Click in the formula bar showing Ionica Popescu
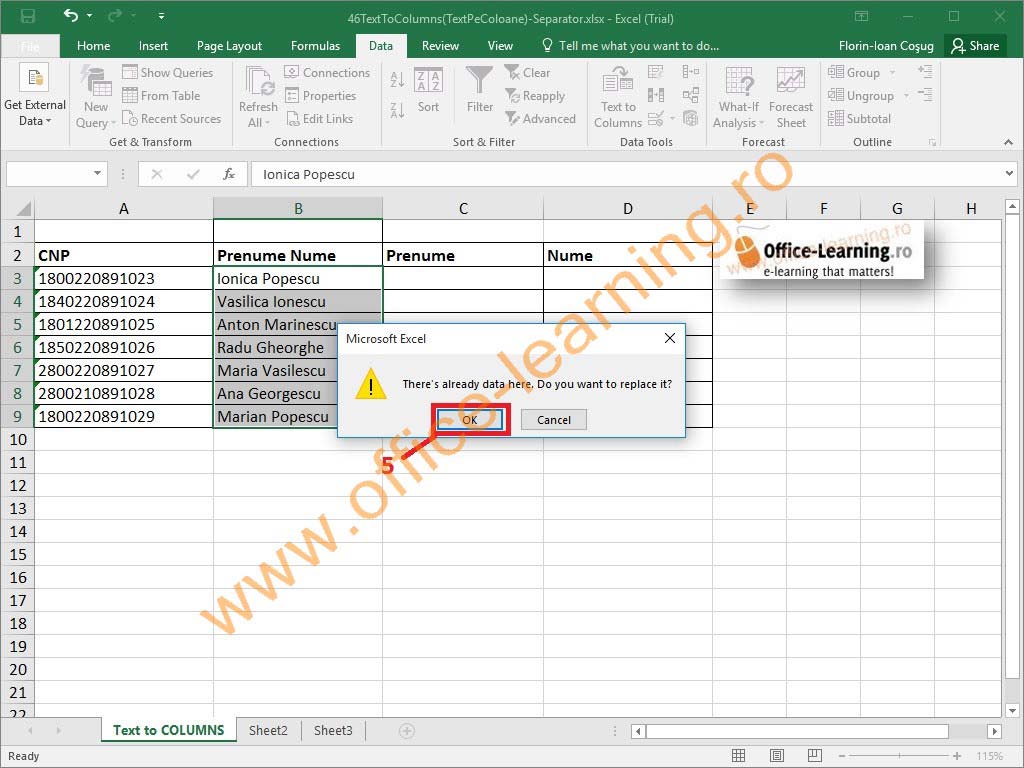This screenshot has width=1024, height=768. (625, 174)
